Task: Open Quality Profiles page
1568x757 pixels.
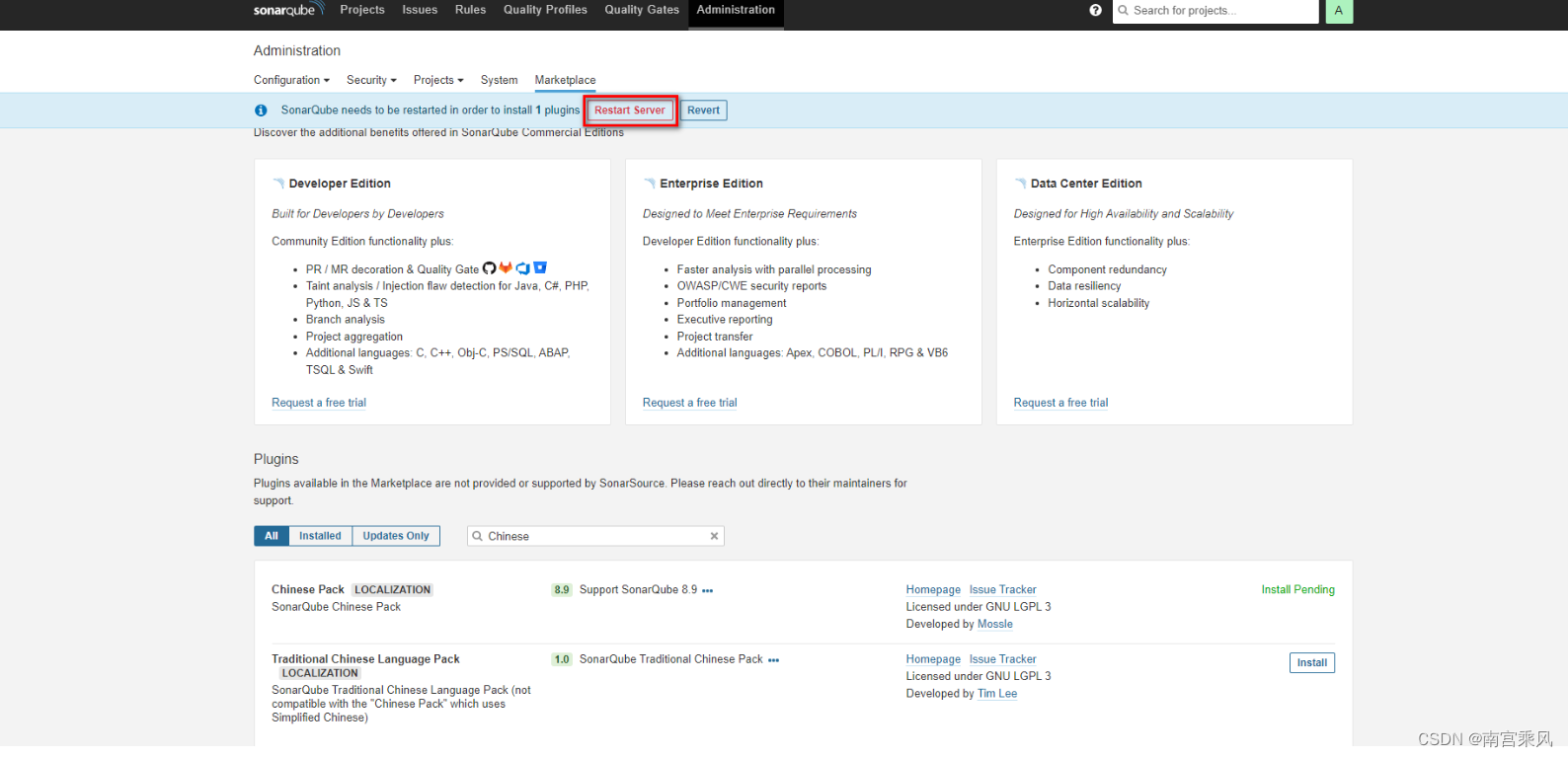Action: tap(545, 10)
